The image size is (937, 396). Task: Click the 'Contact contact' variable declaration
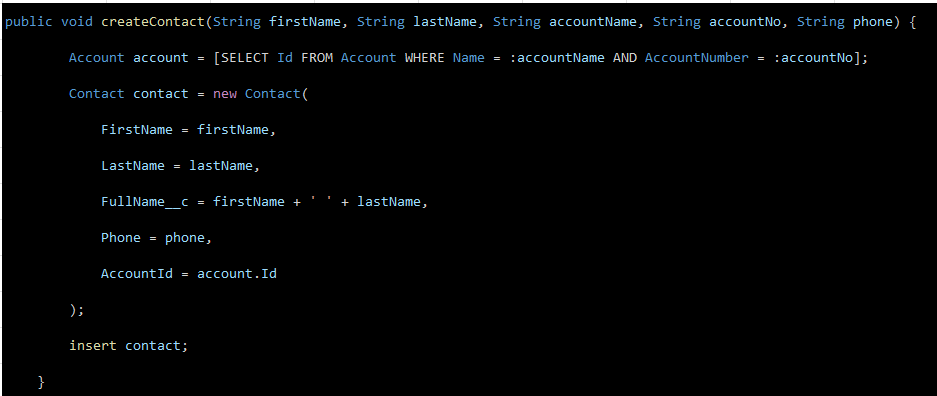pos(128,94)
